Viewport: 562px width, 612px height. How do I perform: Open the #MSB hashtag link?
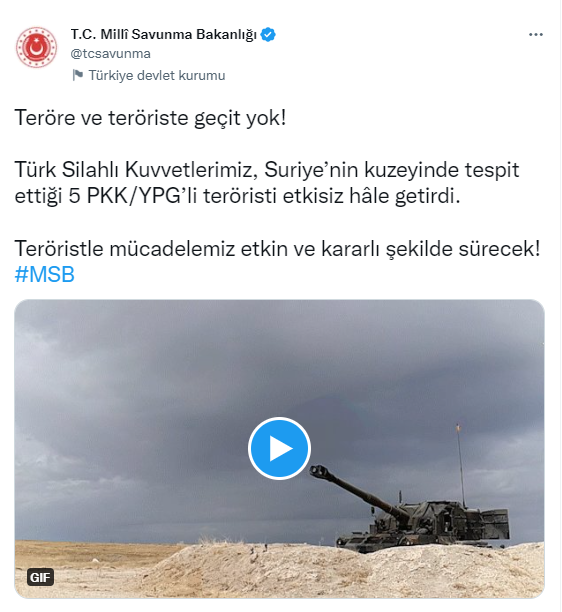44,274
